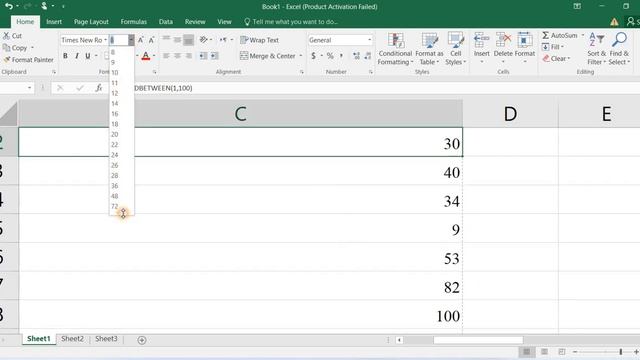Choose font size 20 from list
This screenshot has width=640, height=360.
(122, 134)
